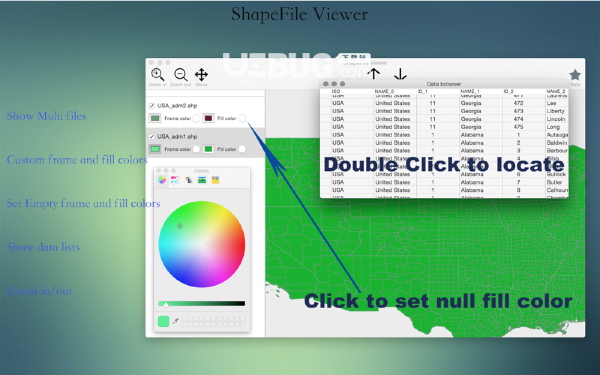Screen dimensions: 600x375
Task: Select the Barbour cell in Data browser
Action: [x=557, y=151]
